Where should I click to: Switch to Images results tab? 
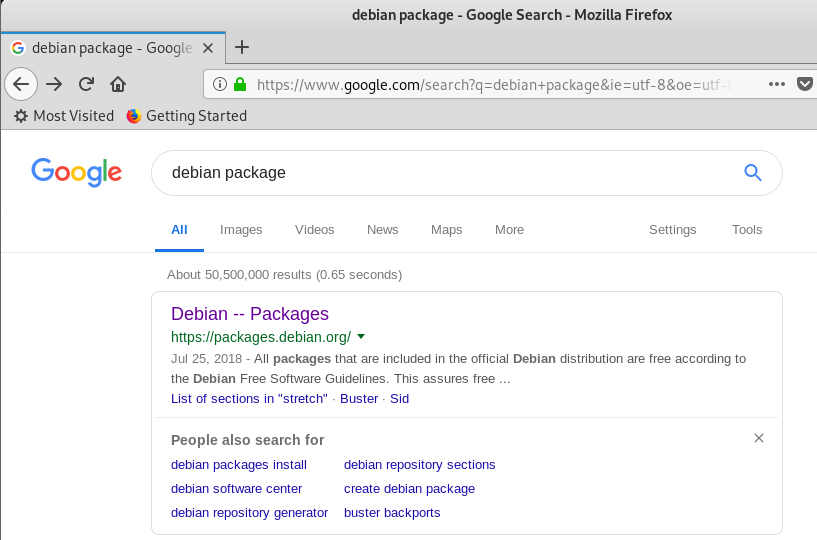click(241, 230)
